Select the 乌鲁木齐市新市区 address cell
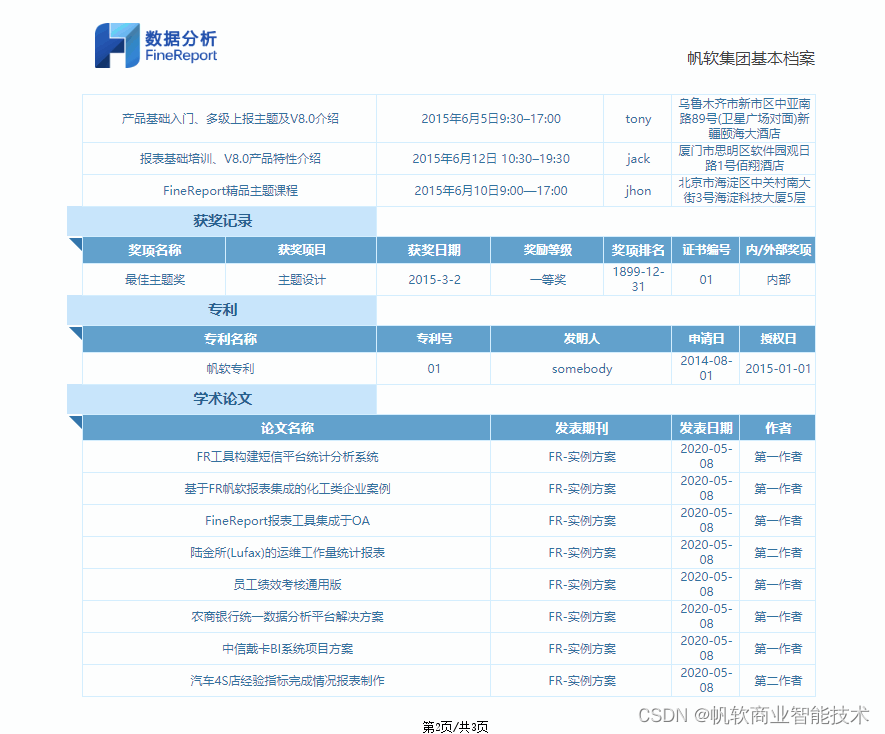 pyautogui.click(x=744, y=119)
